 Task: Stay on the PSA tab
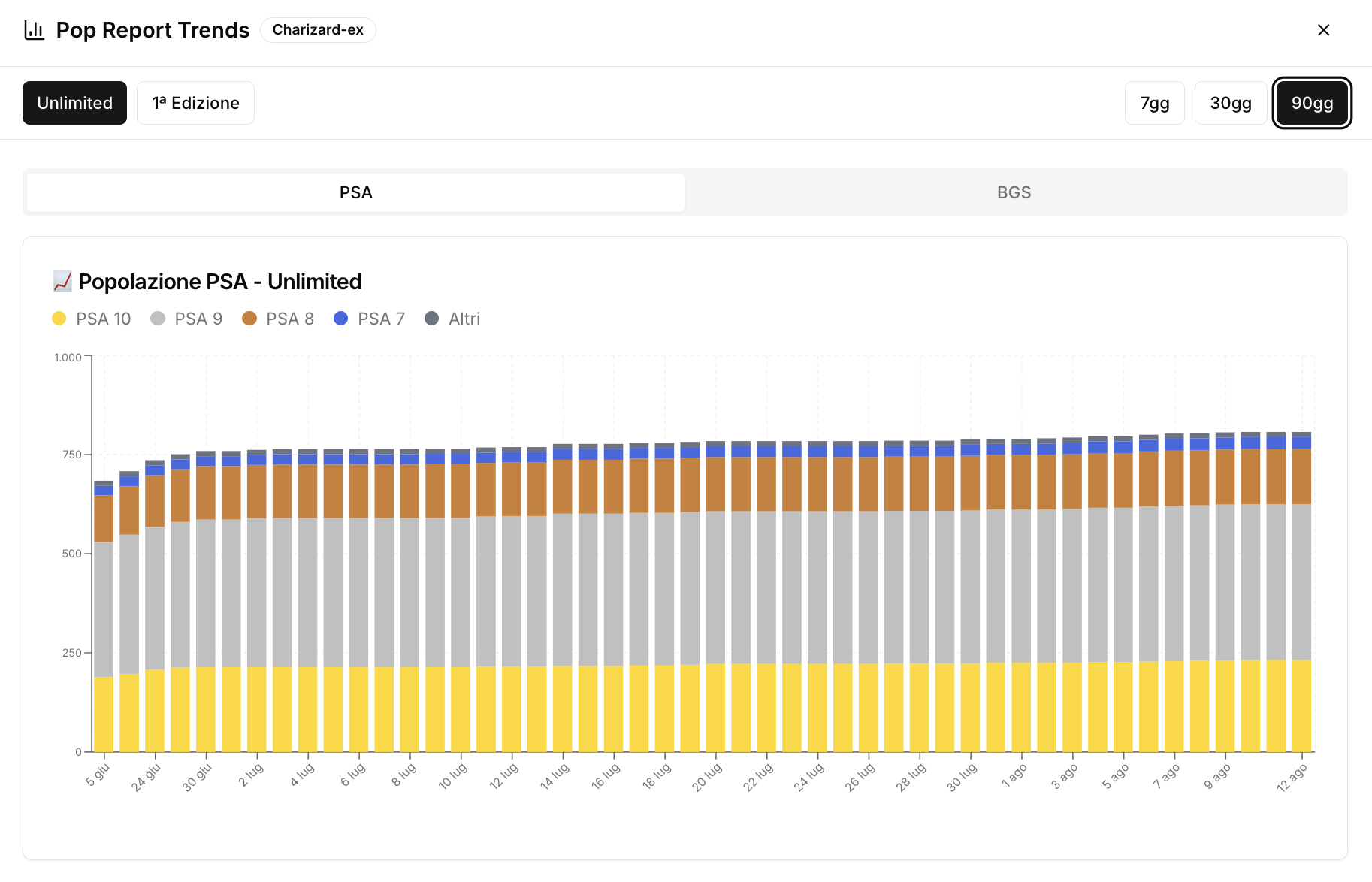[x=355, y=192]
